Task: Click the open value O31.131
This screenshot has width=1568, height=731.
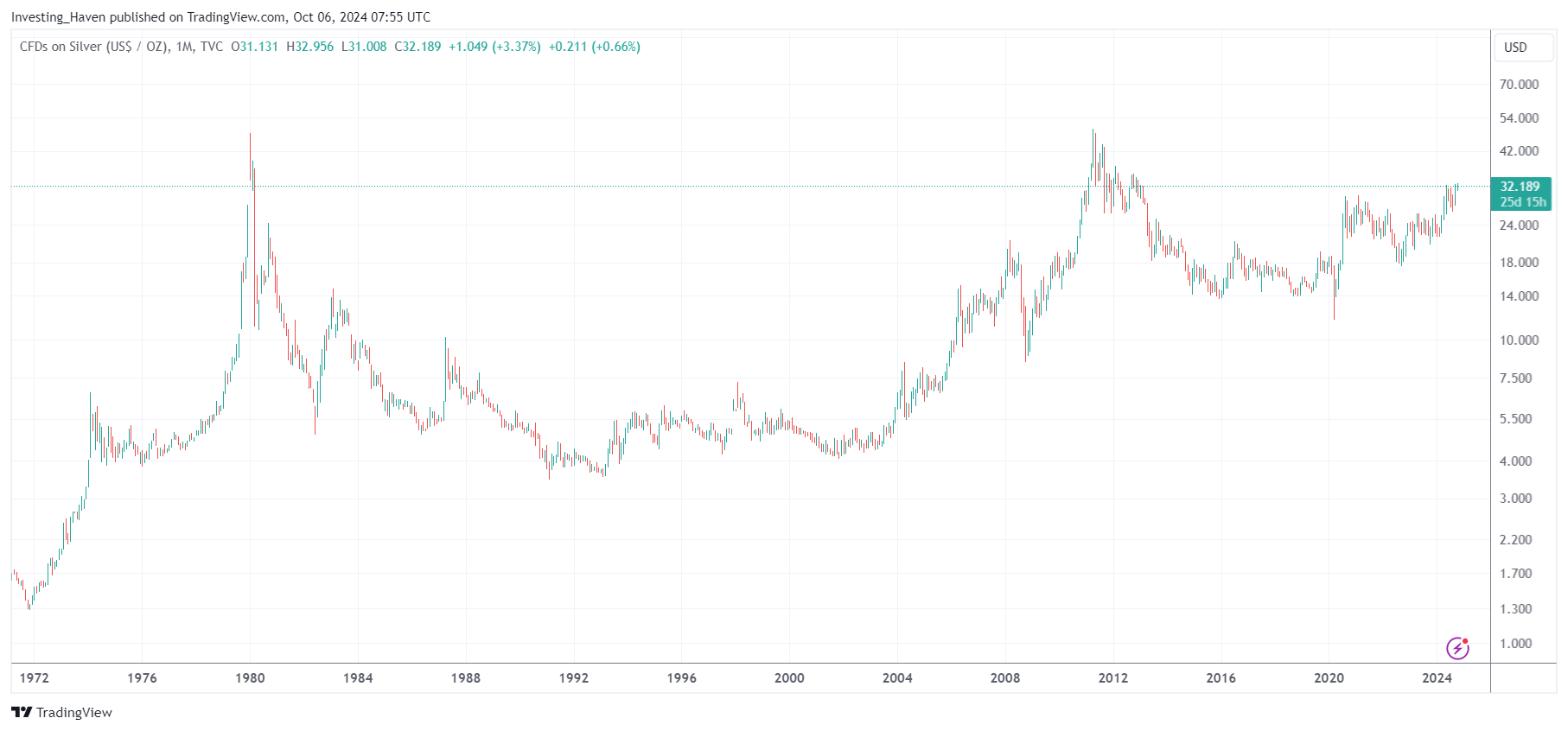Action: [x=255, y=47]
